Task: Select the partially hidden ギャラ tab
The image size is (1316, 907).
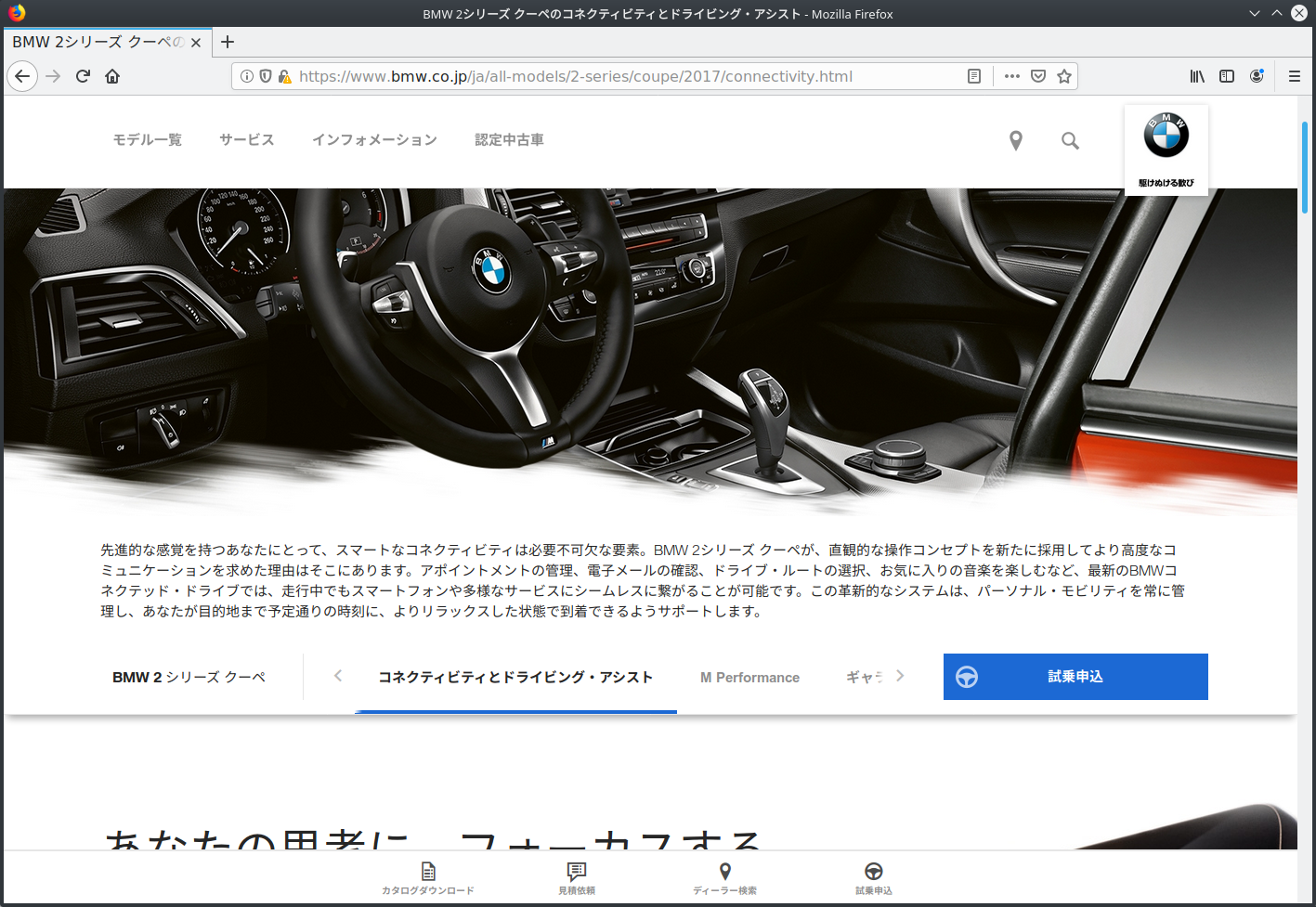Action: click(x=865, y=677)
